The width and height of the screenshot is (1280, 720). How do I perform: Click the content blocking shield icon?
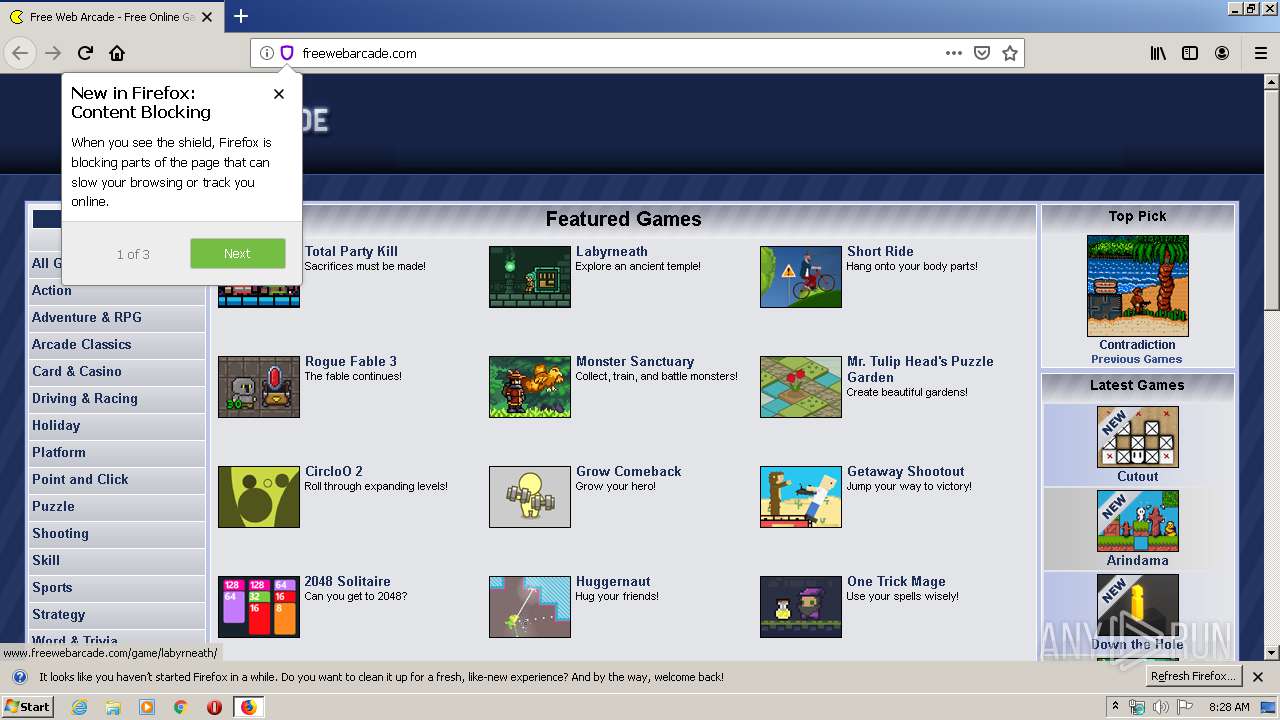286,53
